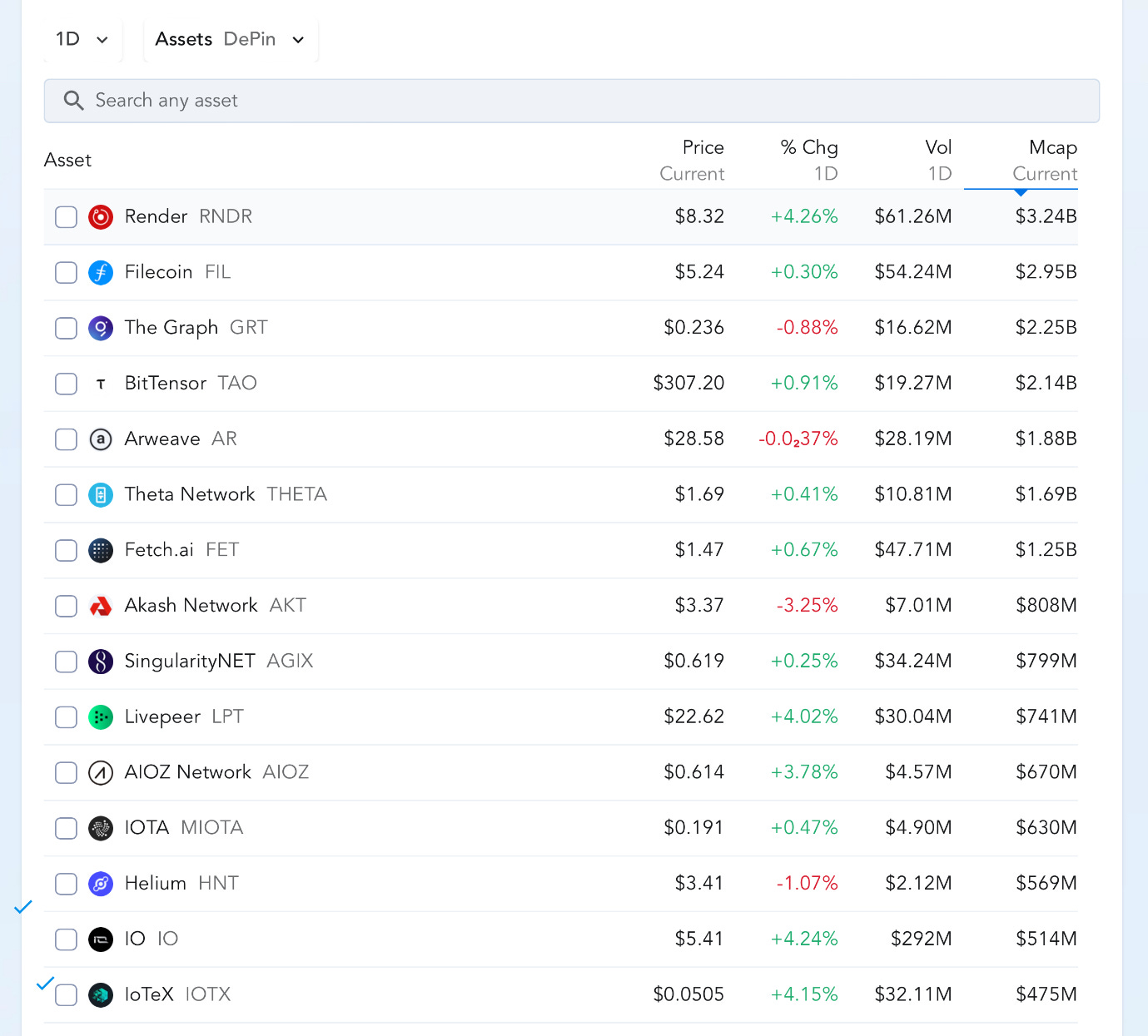Select The Graph GRT checkbox
Screen dimensions: 1148x1036
point(66,328)
